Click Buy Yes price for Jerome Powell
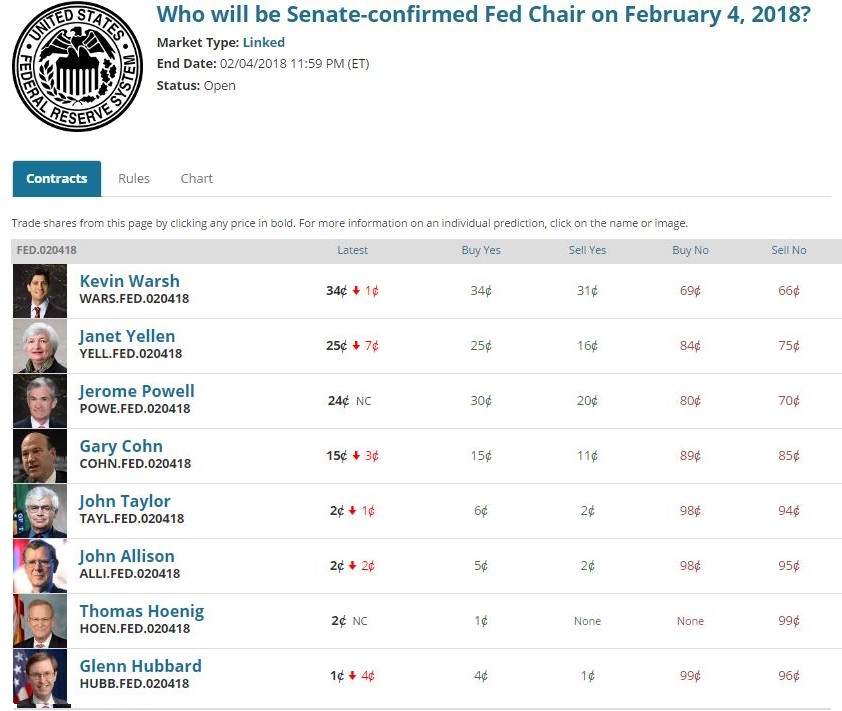The image size is (842, 711). point(482,401)
